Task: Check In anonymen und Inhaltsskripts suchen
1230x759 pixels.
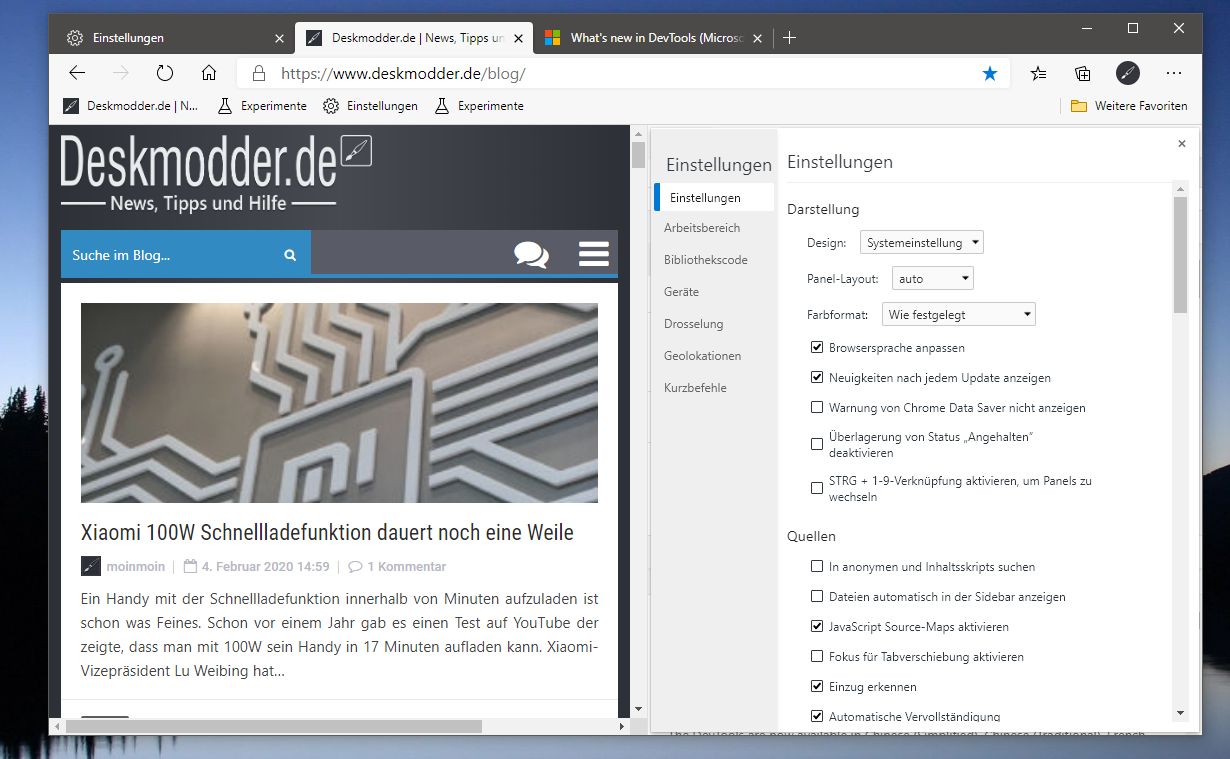Action: coord(817,567)
